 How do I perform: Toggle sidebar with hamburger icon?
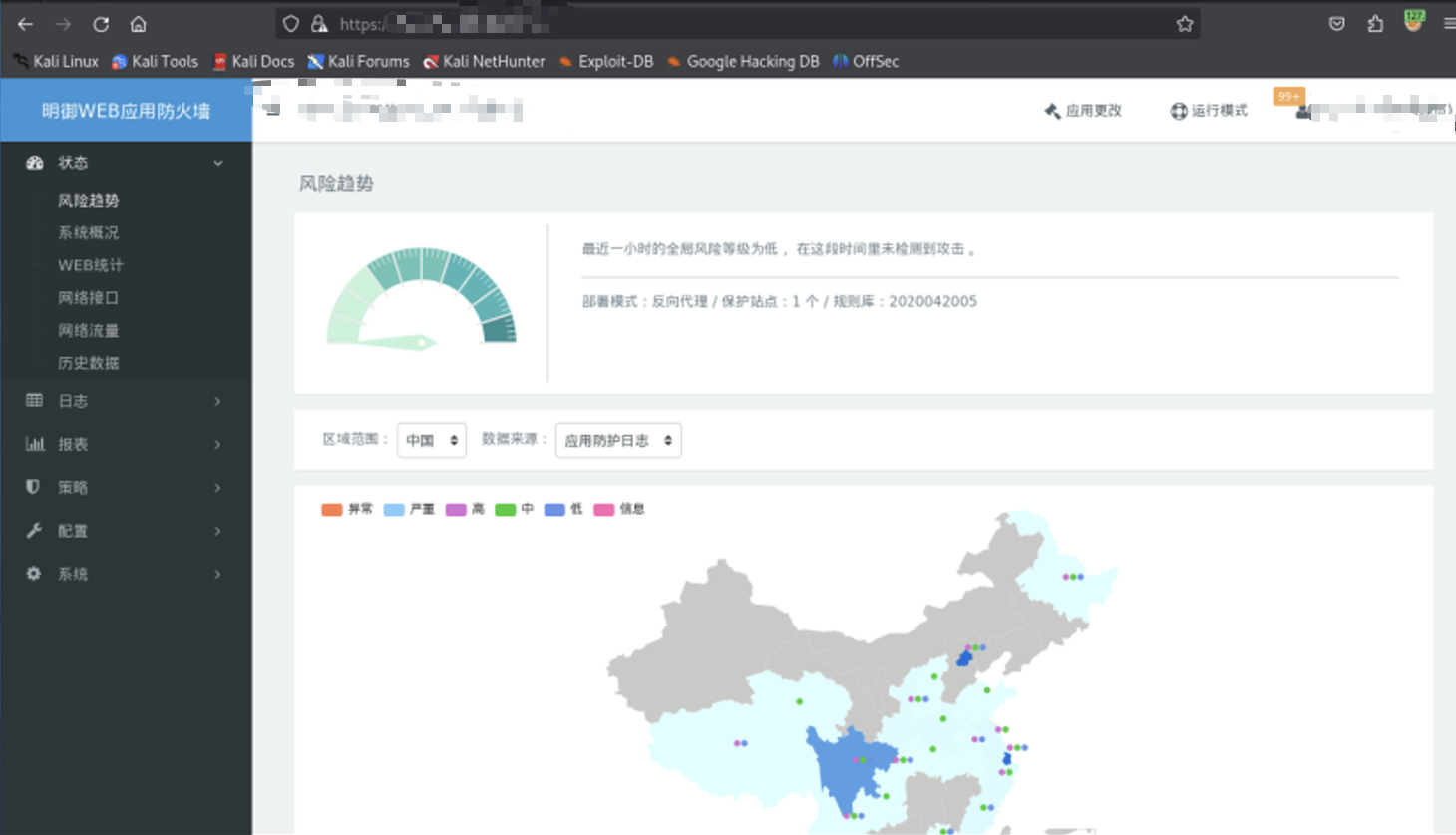tap(272, 110)
